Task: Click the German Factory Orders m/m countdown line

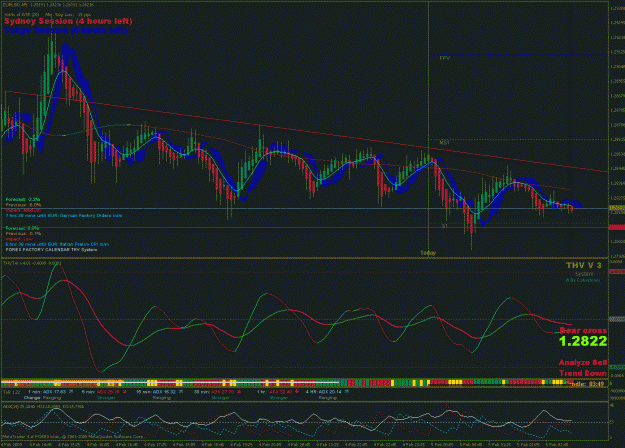Action: (64, 216)
